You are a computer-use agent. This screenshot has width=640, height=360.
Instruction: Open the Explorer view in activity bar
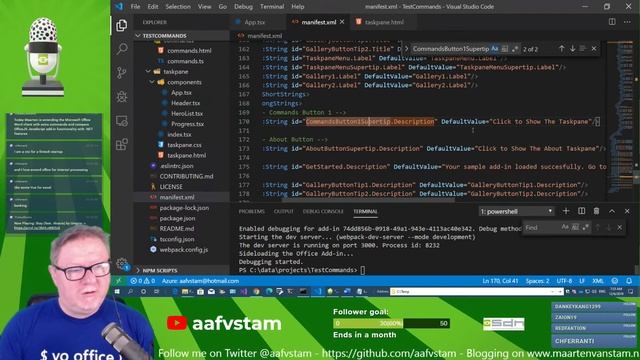[x=122, y=25]
